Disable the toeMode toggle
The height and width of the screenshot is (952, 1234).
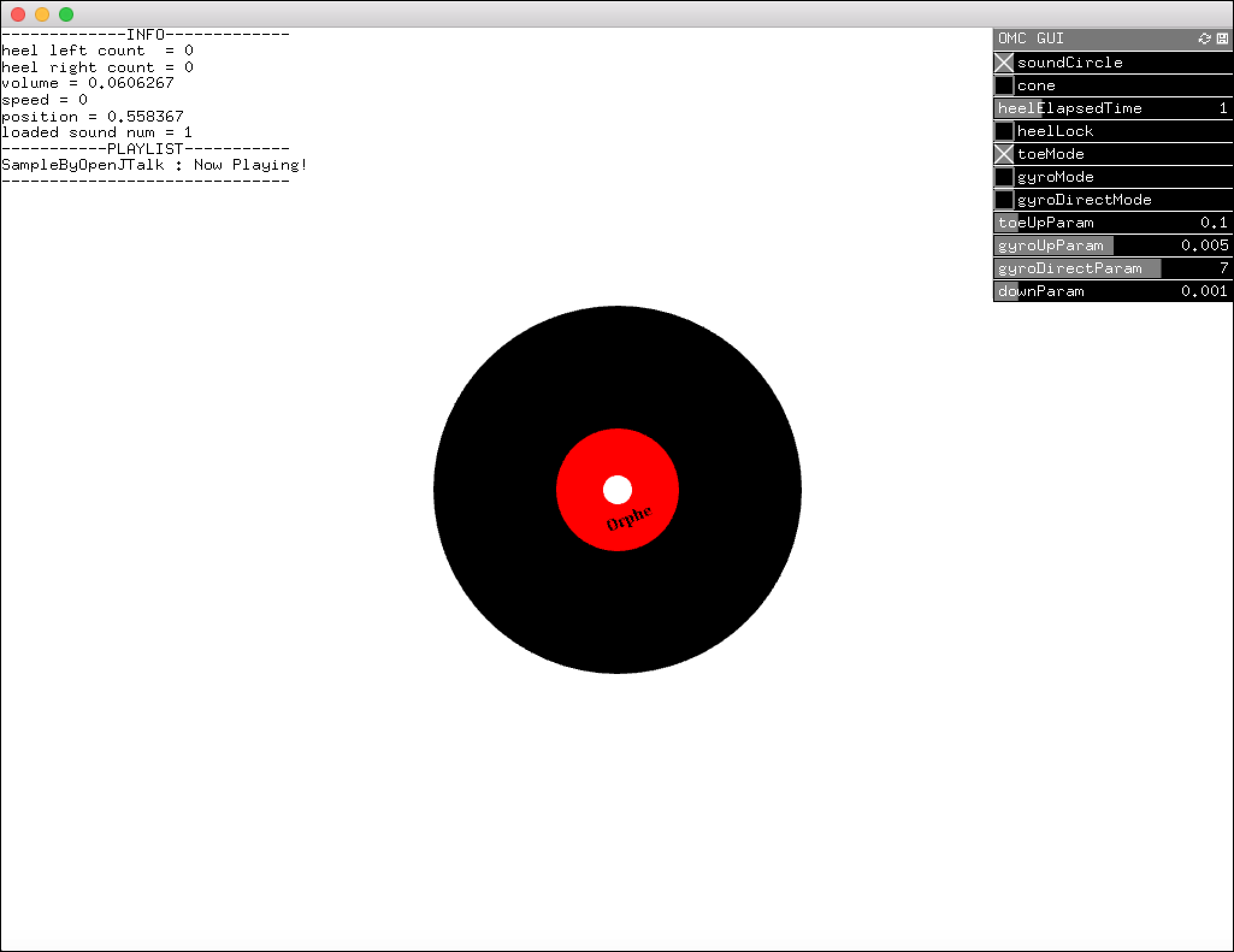[1004, 154]
